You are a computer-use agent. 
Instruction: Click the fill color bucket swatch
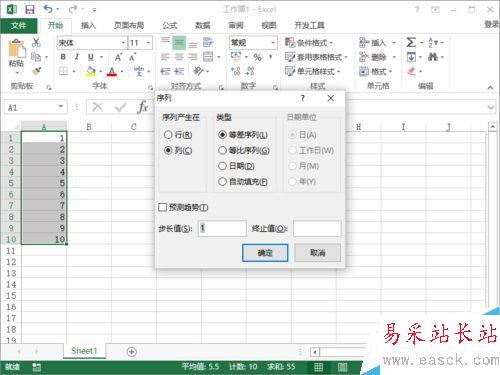91,71
